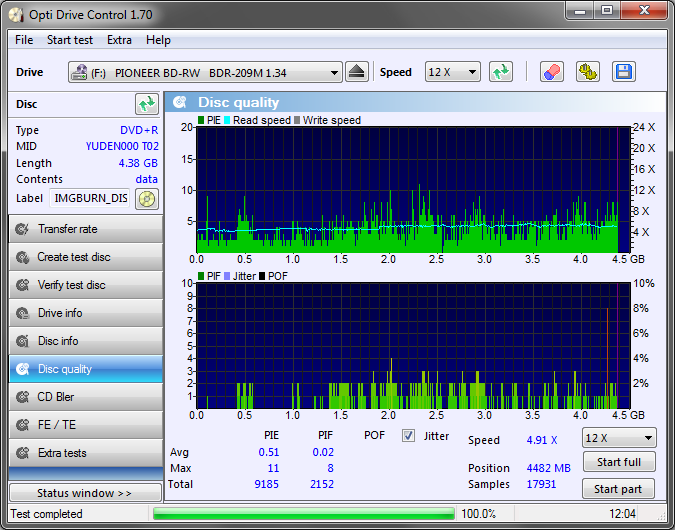Click the erase disc icon

click(x=552, y=72)
